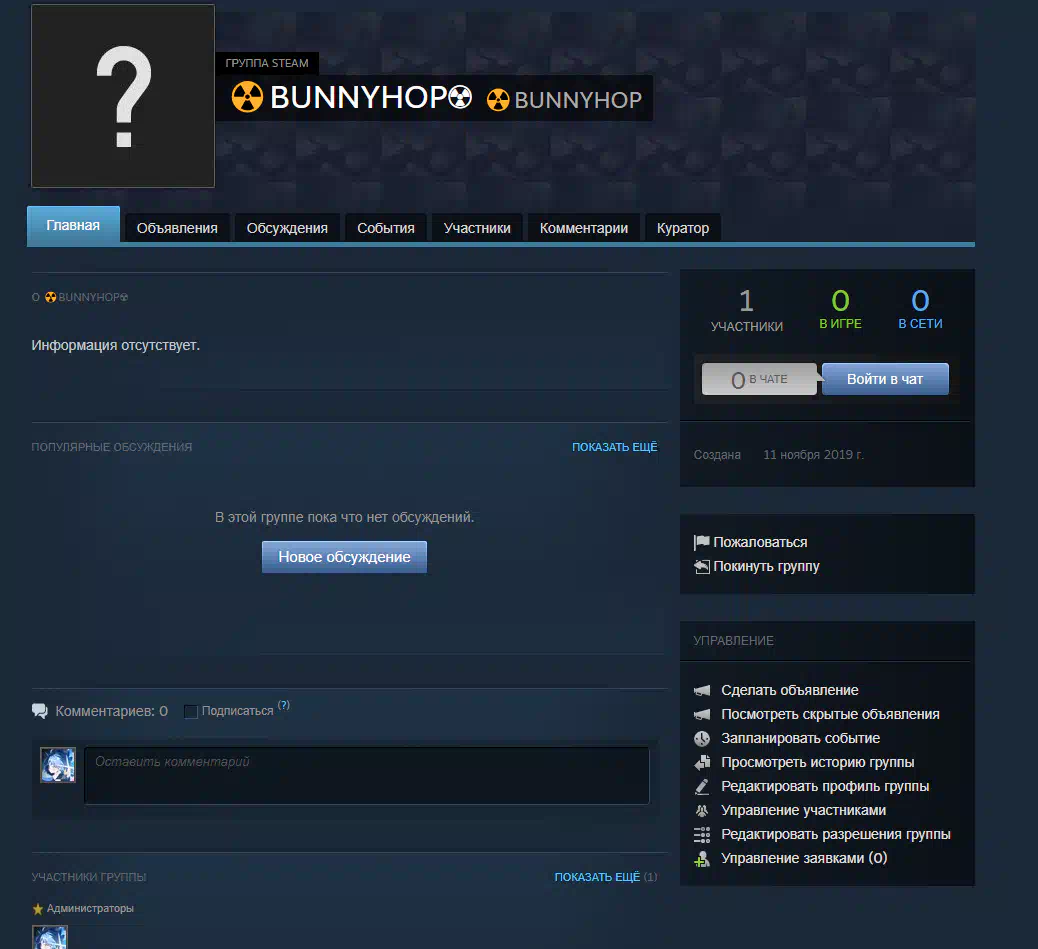The width and height of the screenshot is (1038, 949).
Task: Click the 1 УЧАСТНИКИ member count
Action: (747, 310)
